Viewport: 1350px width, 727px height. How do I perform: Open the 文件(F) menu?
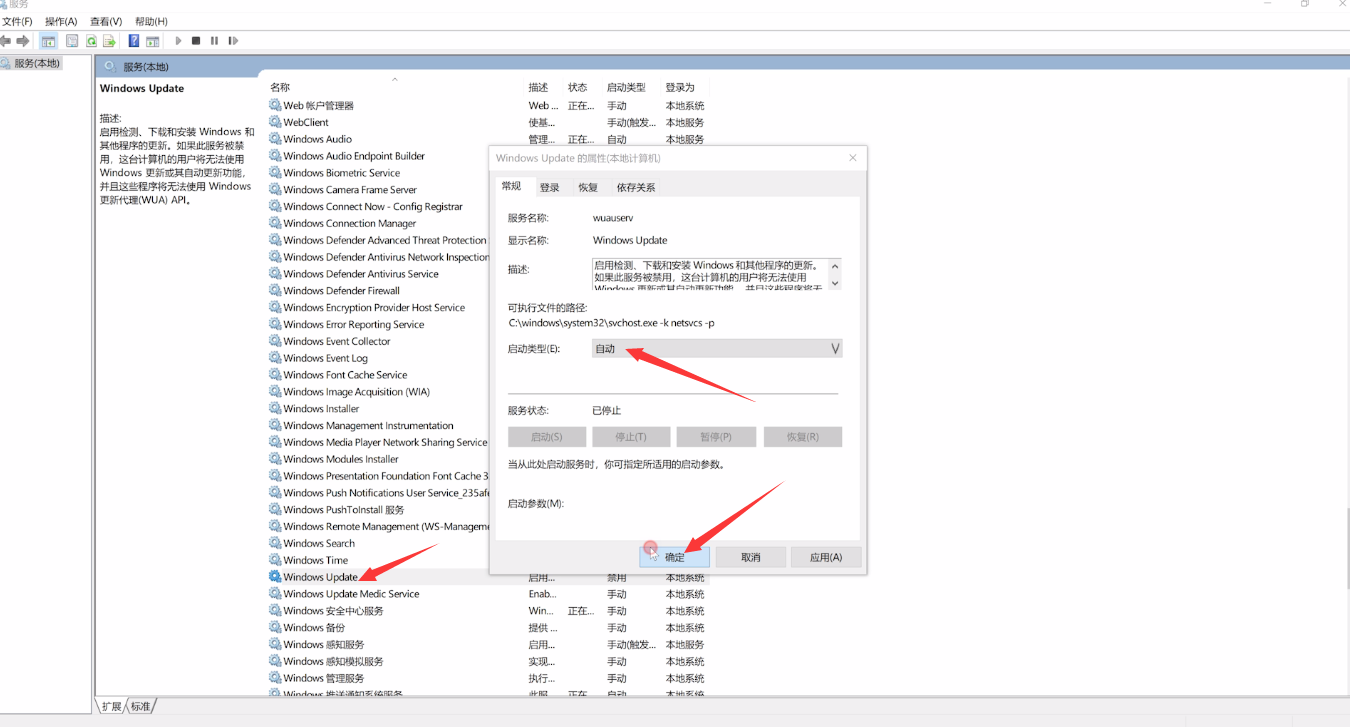(17, 21)
